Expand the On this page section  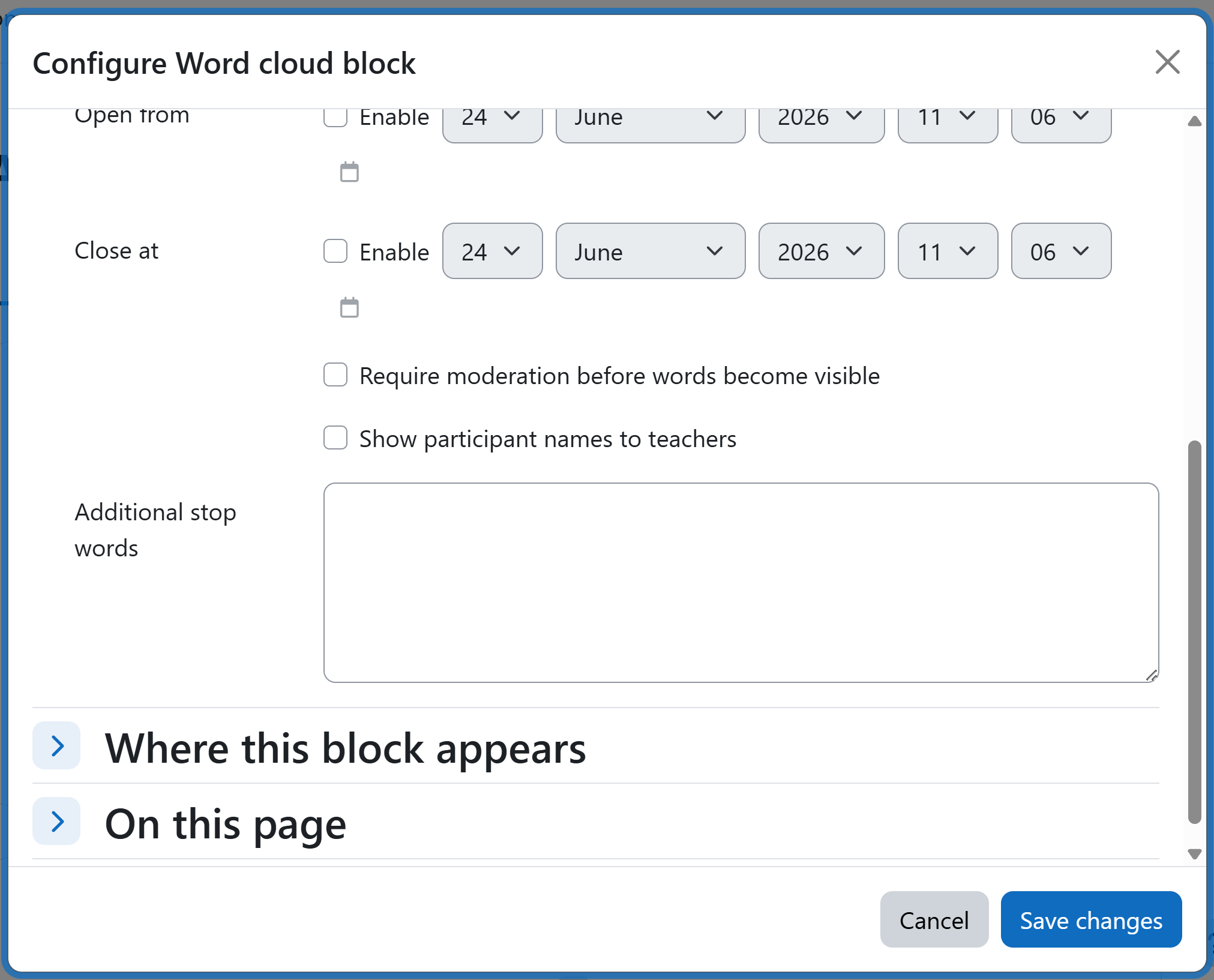click(56, 821)
